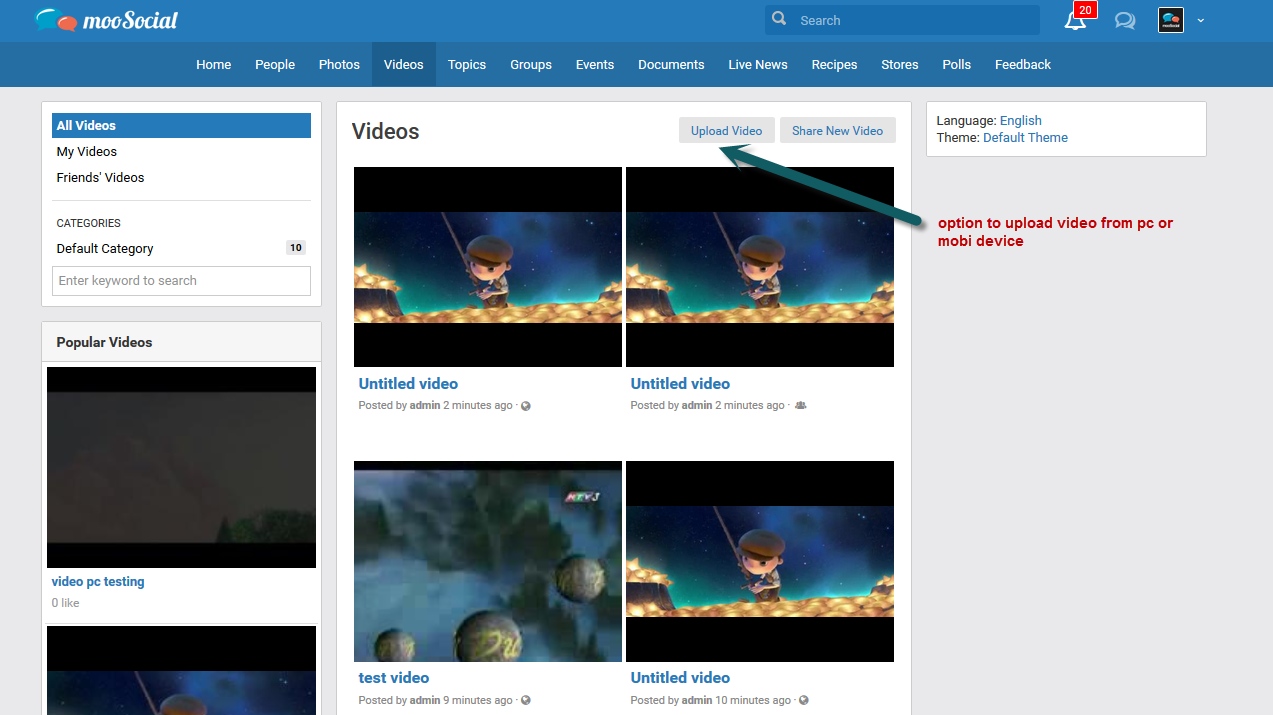This screenshot has height=715, width=1273.
Task: Open first Untitled video thumbnail posted 2 minutes ago
Action: coord(488,267)
